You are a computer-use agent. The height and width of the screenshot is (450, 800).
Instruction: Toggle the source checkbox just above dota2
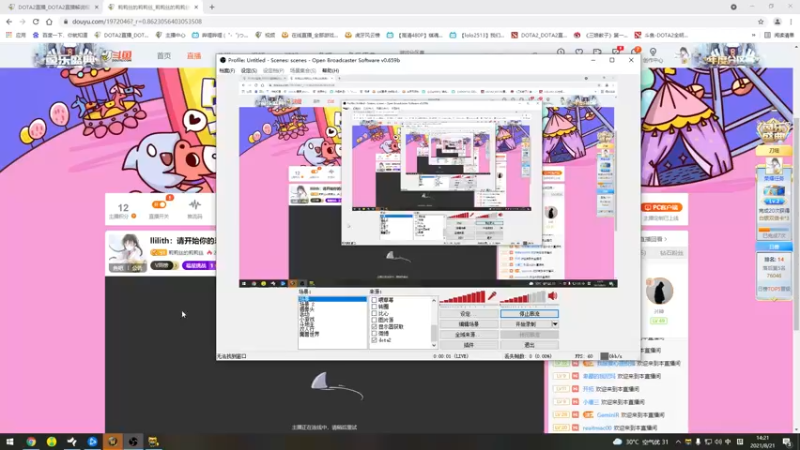tap(374, 333)
